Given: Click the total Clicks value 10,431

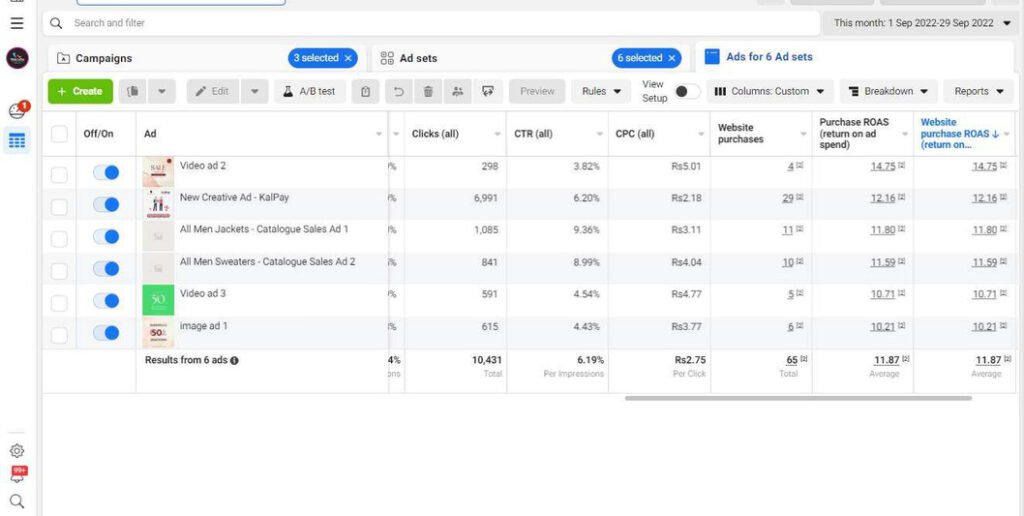Looking at the screenshot, I should pyautogui.click(x=487, y=360).
